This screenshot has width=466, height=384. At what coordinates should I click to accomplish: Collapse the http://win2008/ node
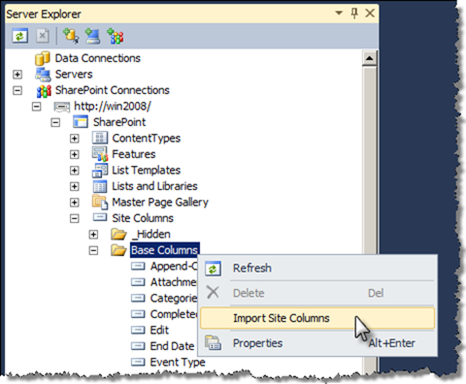coord(36,107)
